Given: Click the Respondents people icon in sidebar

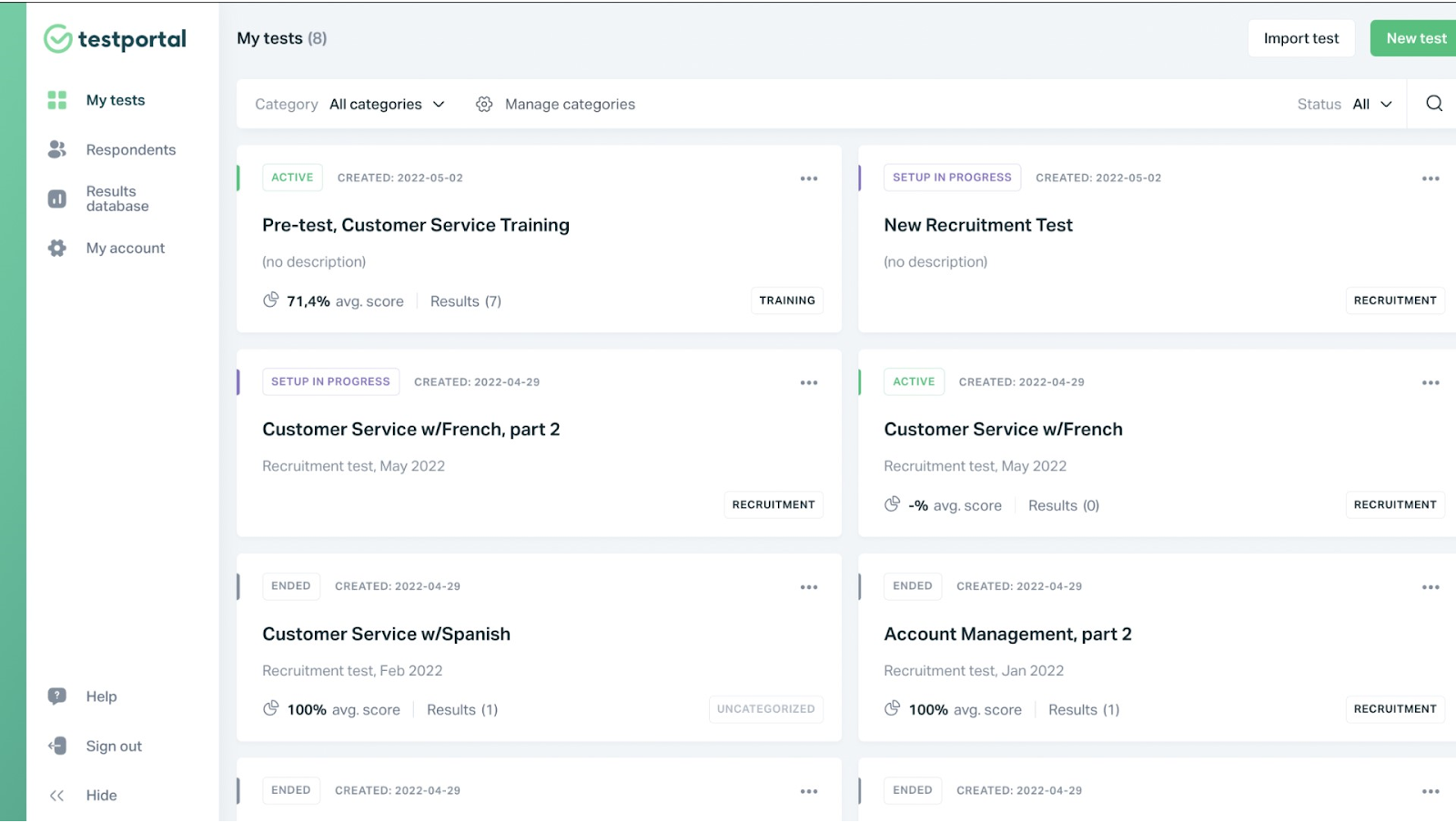Looking at the screenshot, I should (x=57, y=150).
